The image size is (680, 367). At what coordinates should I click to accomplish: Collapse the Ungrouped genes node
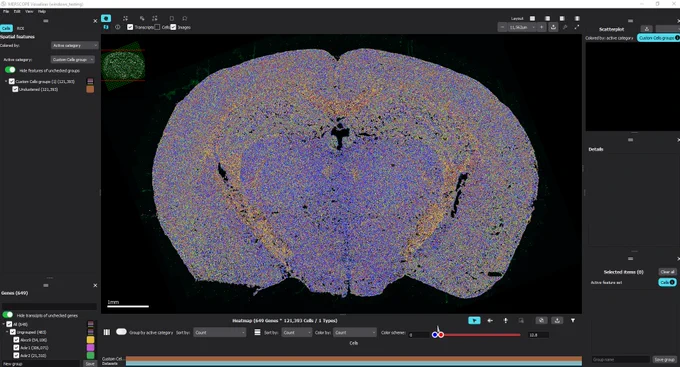click(7, 332)
